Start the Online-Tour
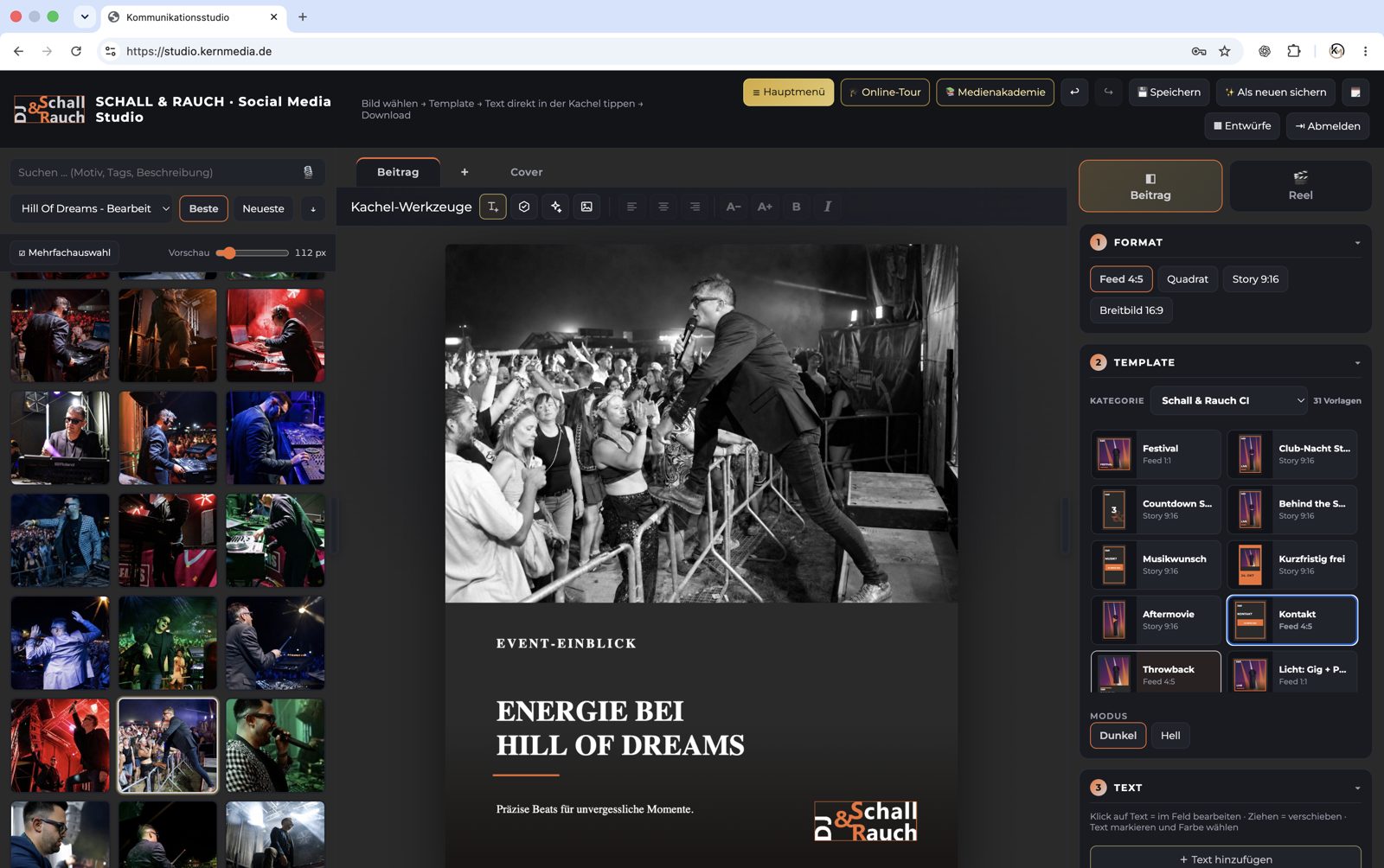The image size is (1384, 868). pyautogui.click(x=885, y=93)
